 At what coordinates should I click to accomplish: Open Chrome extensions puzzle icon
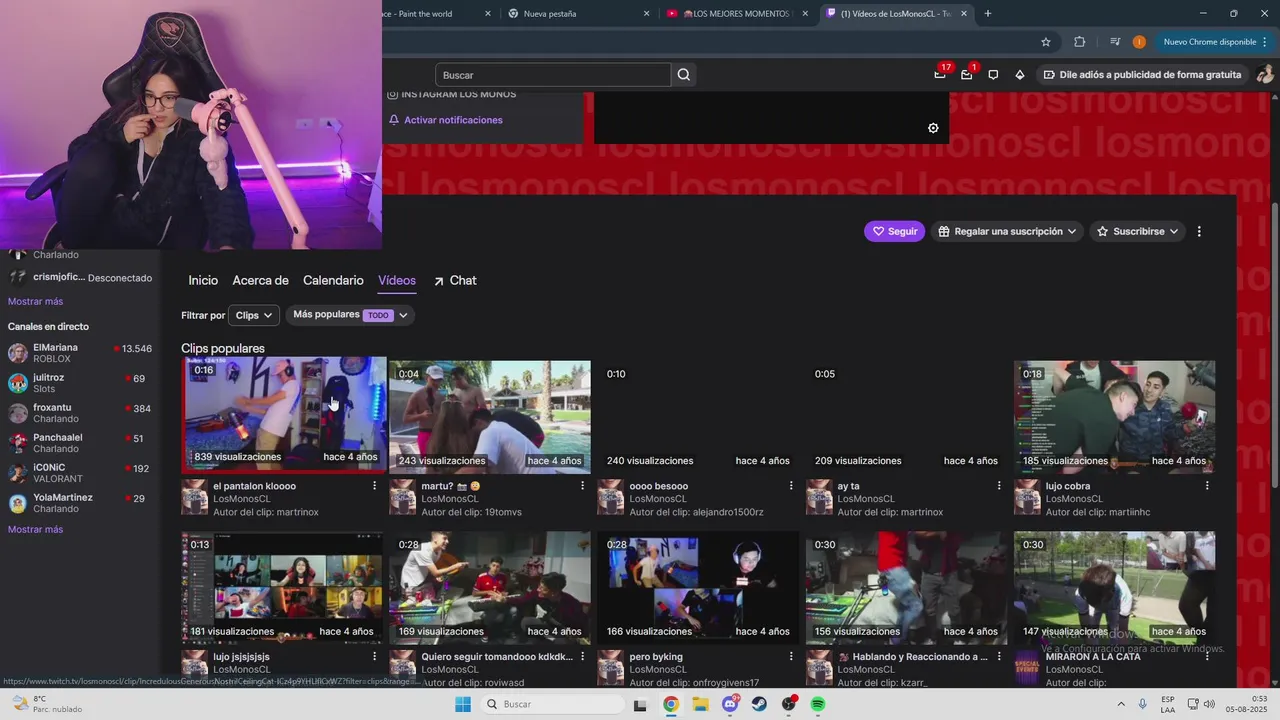[x=1079, y=42]
